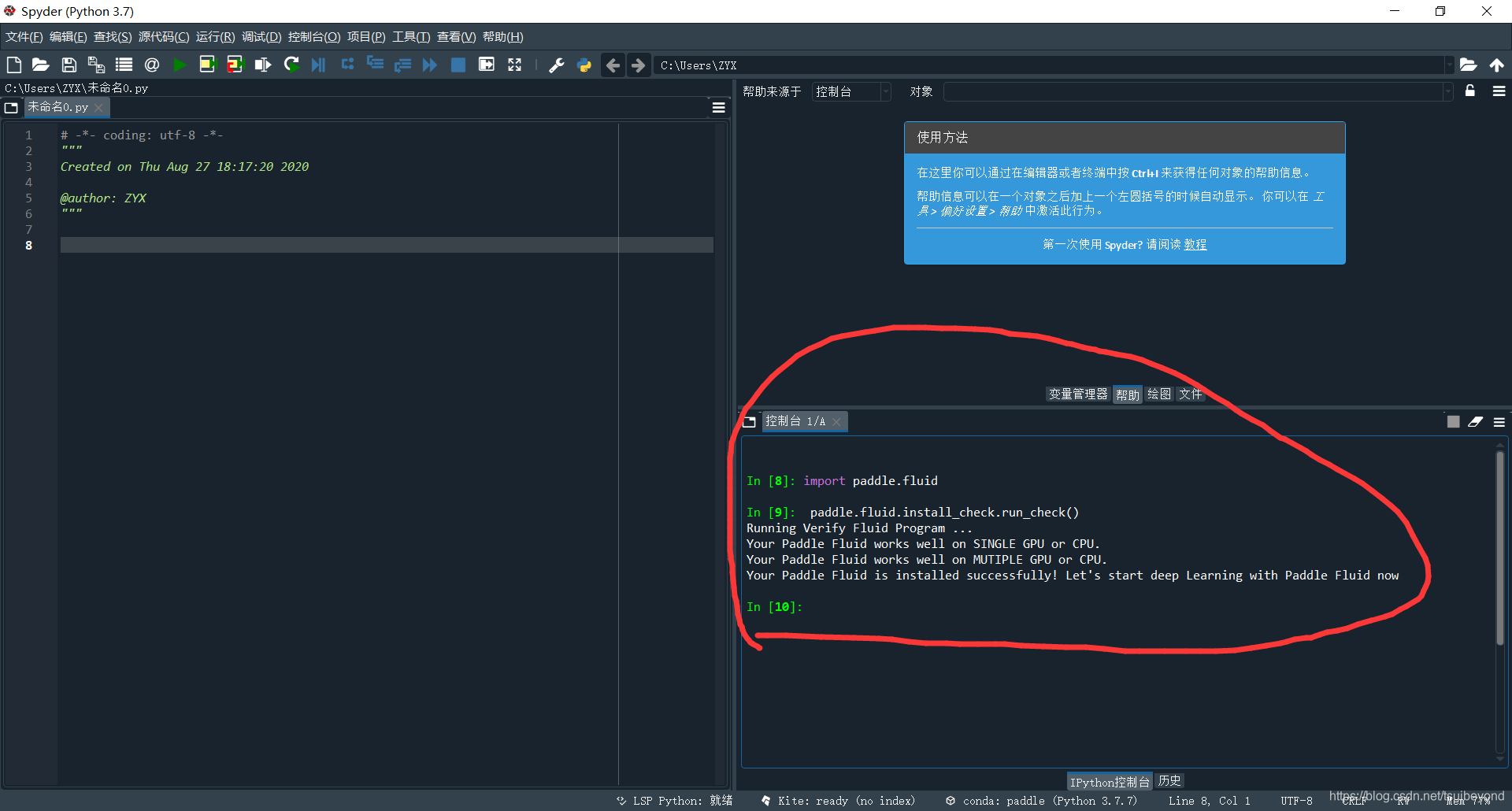
Task: Close the 控制台 1/A tab
Action: (x=836, y=422)
